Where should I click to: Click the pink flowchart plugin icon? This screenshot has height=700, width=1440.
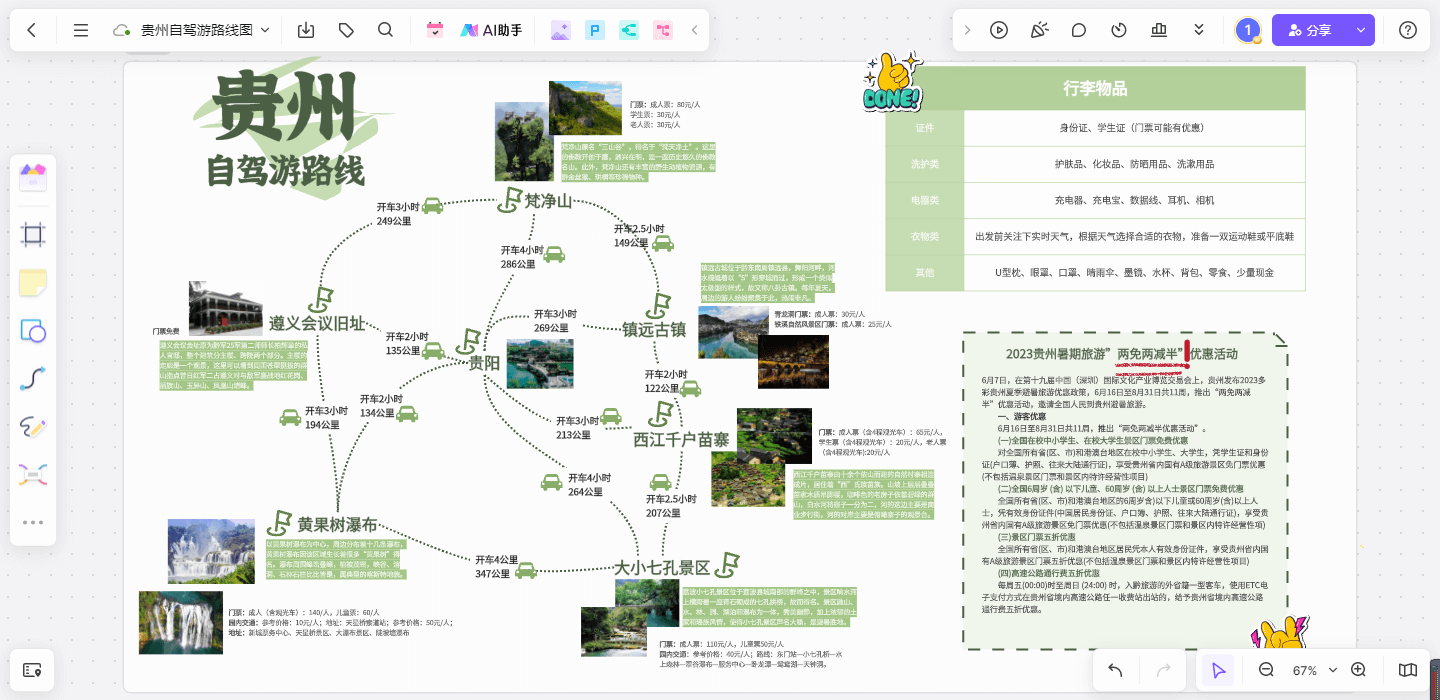(662, 30)
